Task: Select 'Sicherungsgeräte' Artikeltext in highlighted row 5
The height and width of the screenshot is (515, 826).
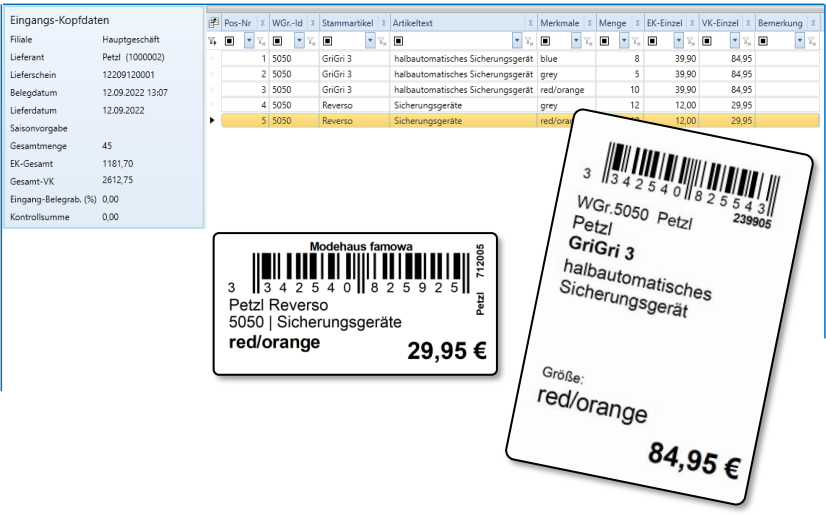Action: pyautogui.click(x=464, y=121)
